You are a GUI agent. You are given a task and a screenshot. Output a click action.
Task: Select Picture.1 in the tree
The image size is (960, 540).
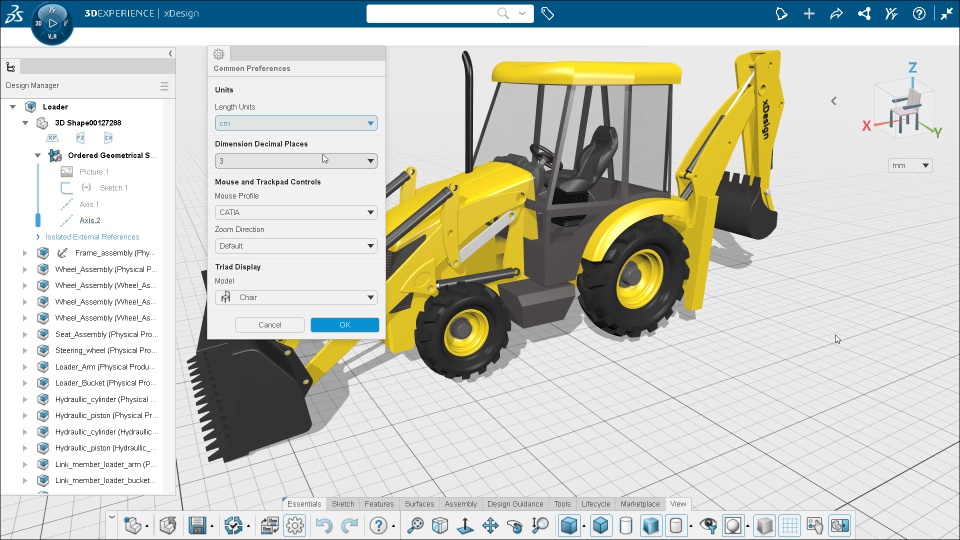coord(94,172)
